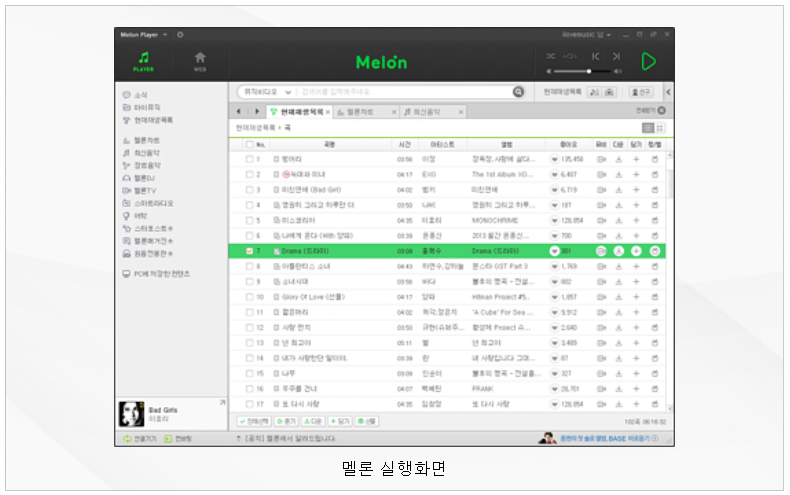
Task: Open the 친구 friends button
Action: (x=641, y=92)
